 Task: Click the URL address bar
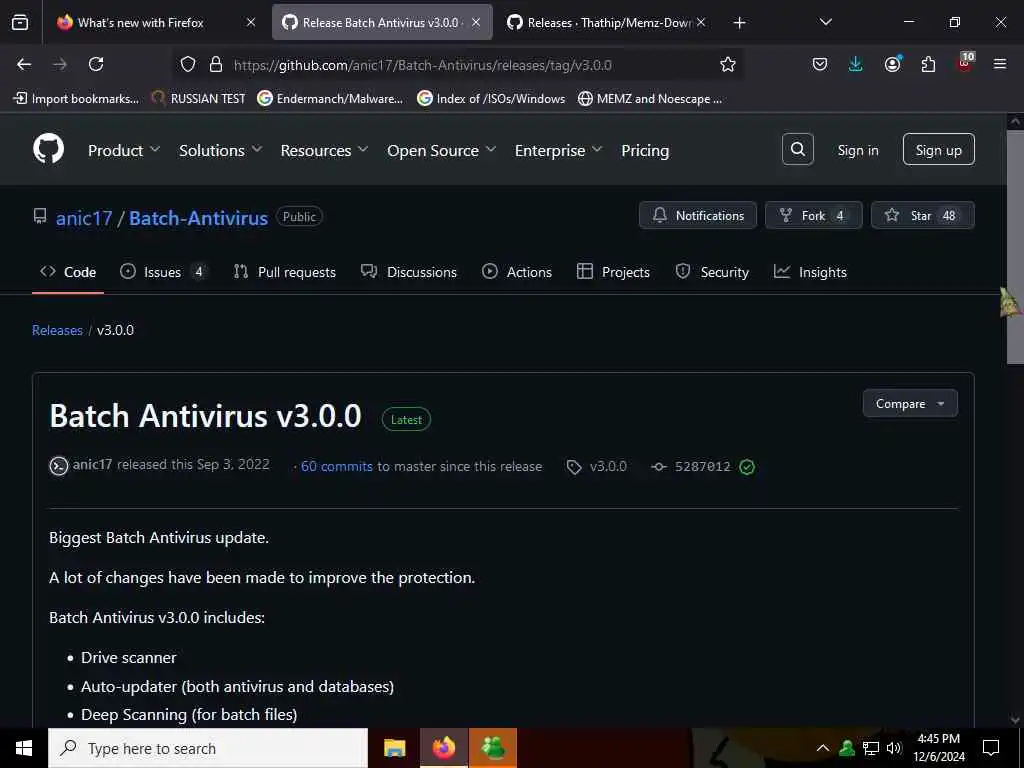(457, 64)
